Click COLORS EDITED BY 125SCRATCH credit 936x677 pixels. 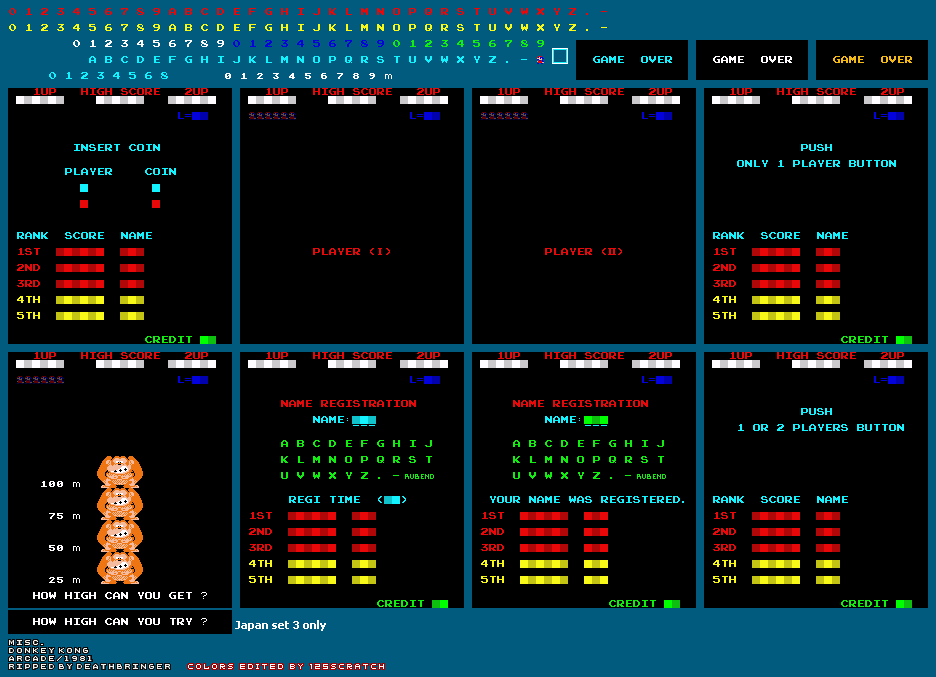point(286,666)
